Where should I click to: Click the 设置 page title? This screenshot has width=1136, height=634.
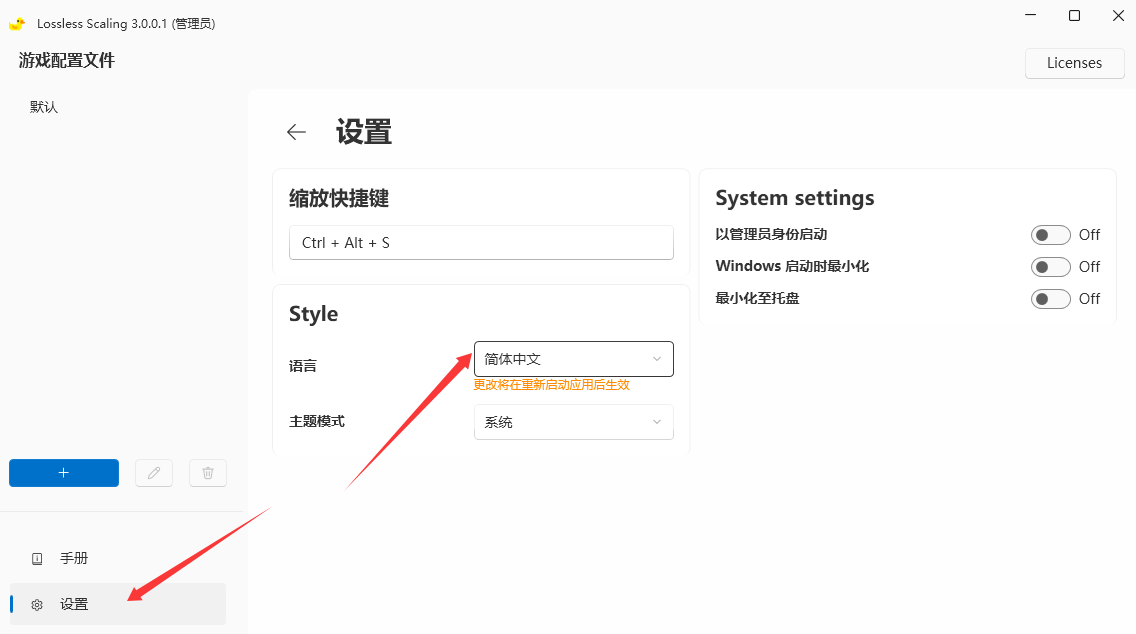[x=364, y=132]
